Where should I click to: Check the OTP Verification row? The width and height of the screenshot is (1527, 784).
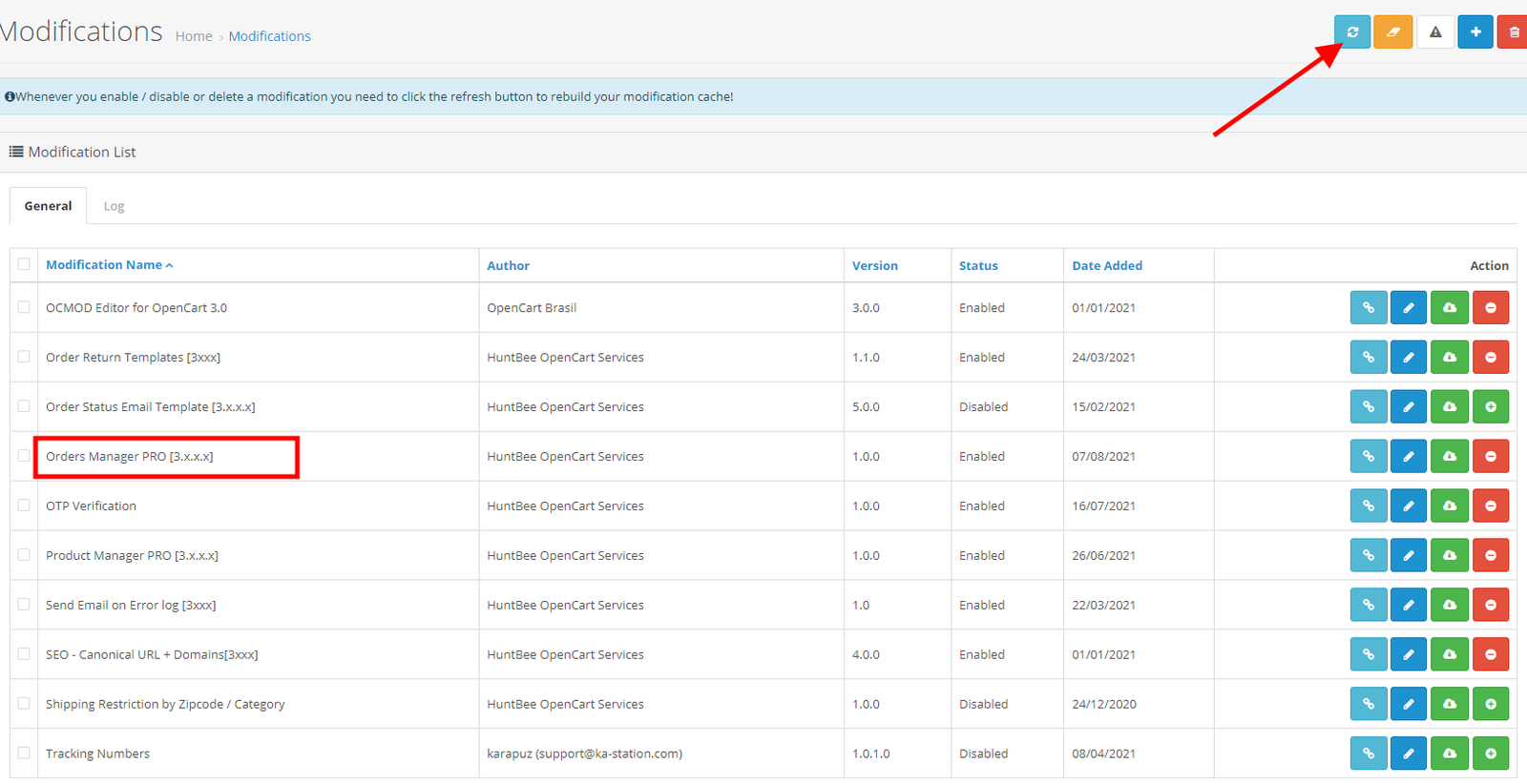(x=24, y=505)
